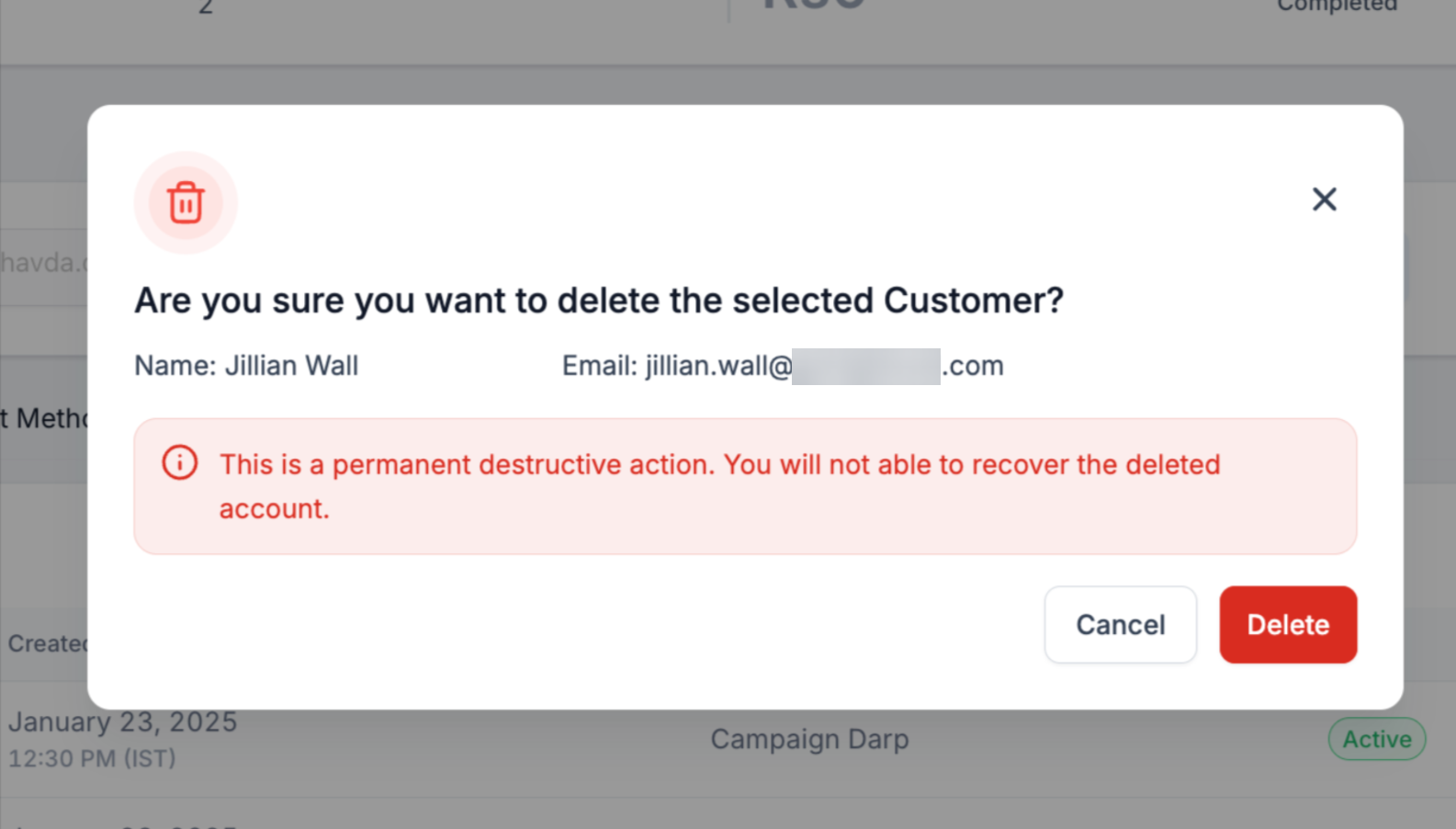Click the Completed label behind the dialog

[1337, 6]
